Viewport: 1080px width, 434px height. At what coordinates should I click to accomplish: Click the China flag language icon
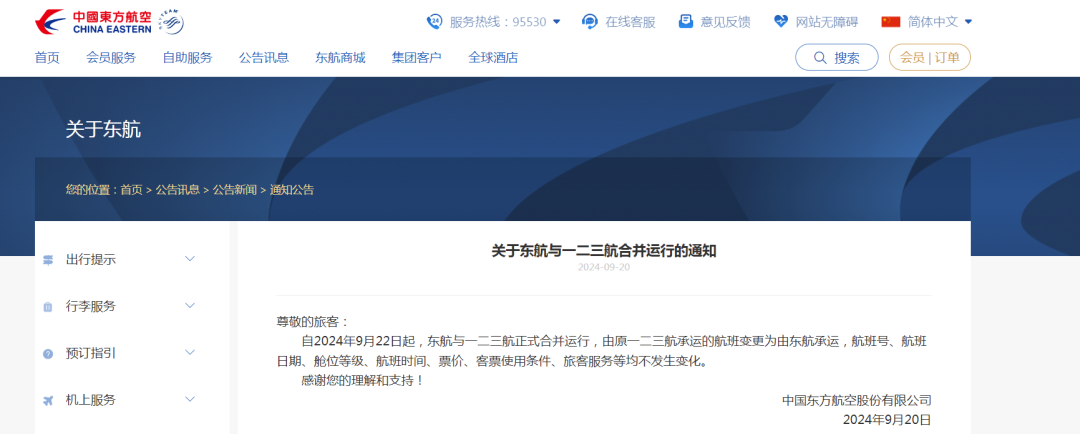click(x=890, y=21)
